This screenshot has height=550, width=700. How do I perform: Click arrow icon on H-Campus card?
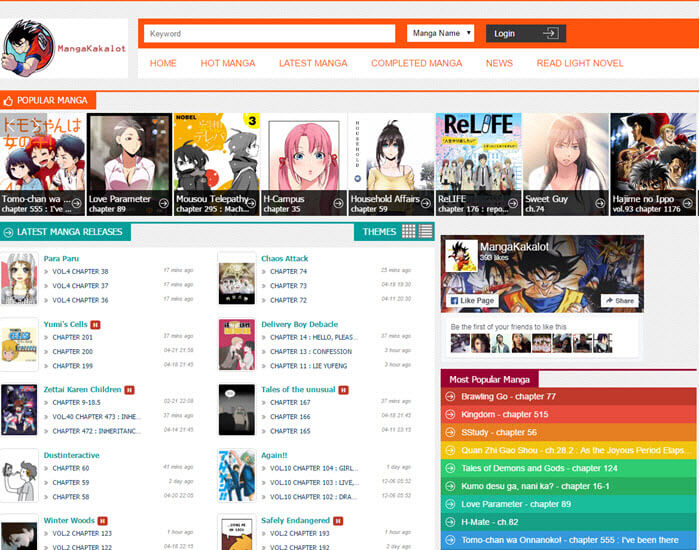pos(338,203)
